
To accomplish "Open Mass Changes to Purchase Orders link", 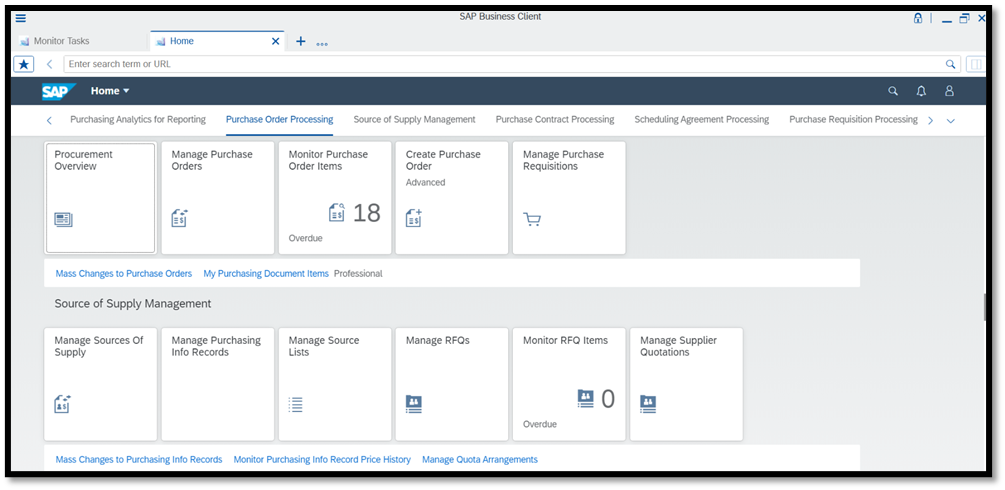I will coord(124,273).
